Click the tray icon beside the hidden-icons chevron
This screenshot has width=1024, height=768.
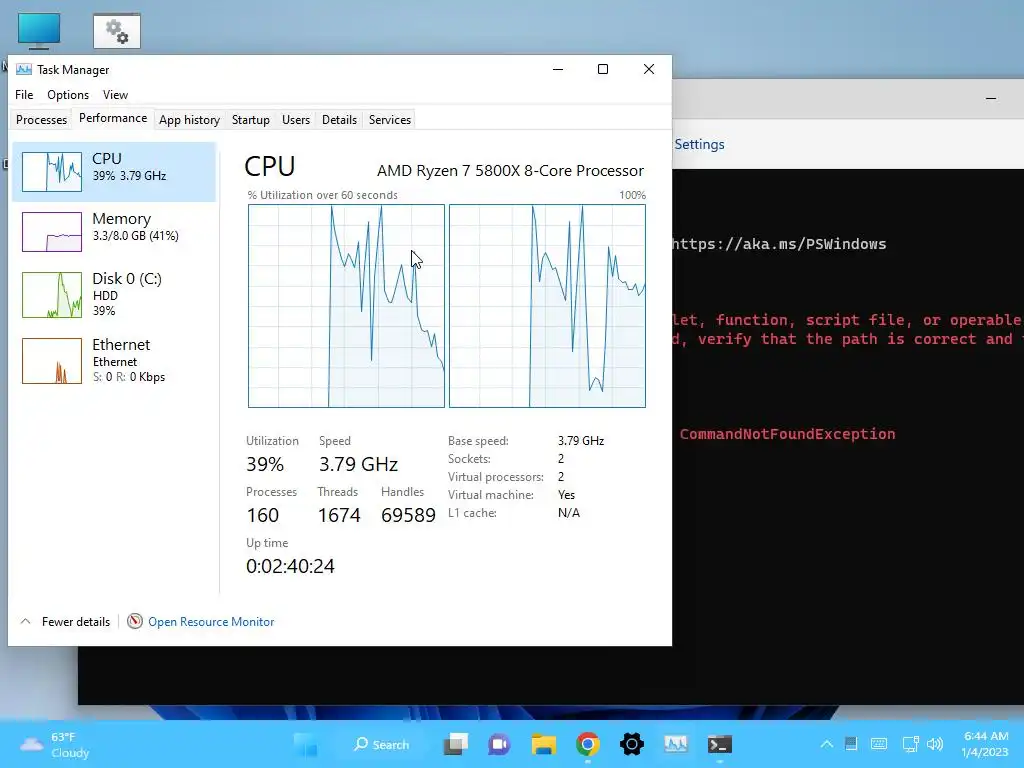click(851, 744)
